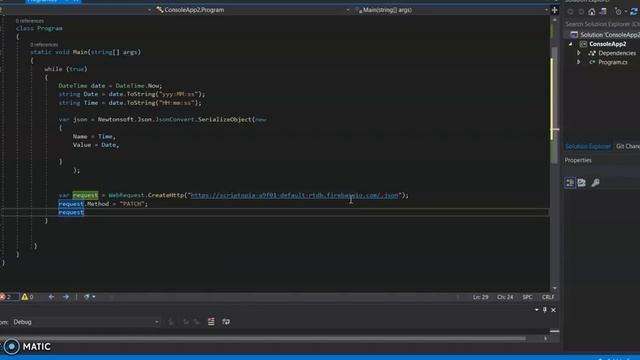Click Sync with Active Document icon
This screenshot has height=360, width=640.
[x=634, y=12]
